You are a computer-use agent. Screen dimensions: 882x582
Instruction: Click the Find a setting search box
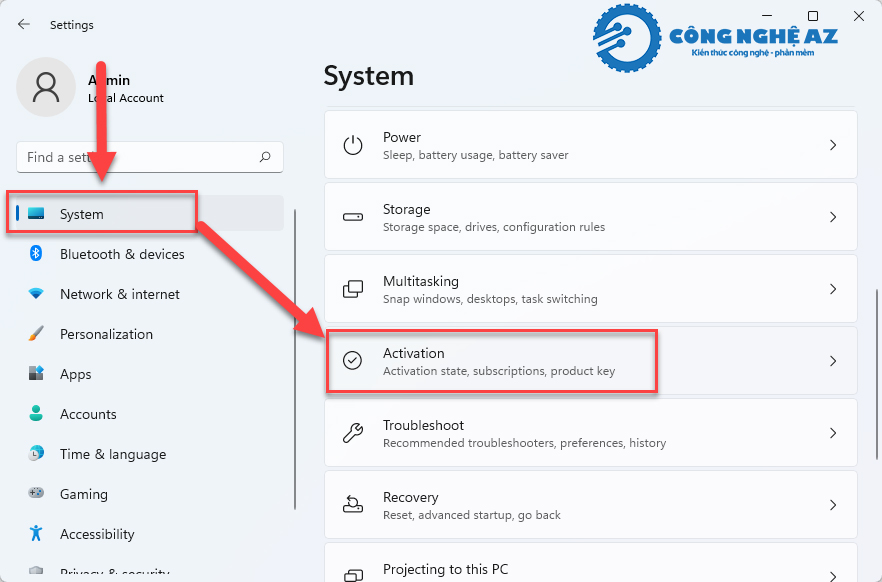[150, 157]
